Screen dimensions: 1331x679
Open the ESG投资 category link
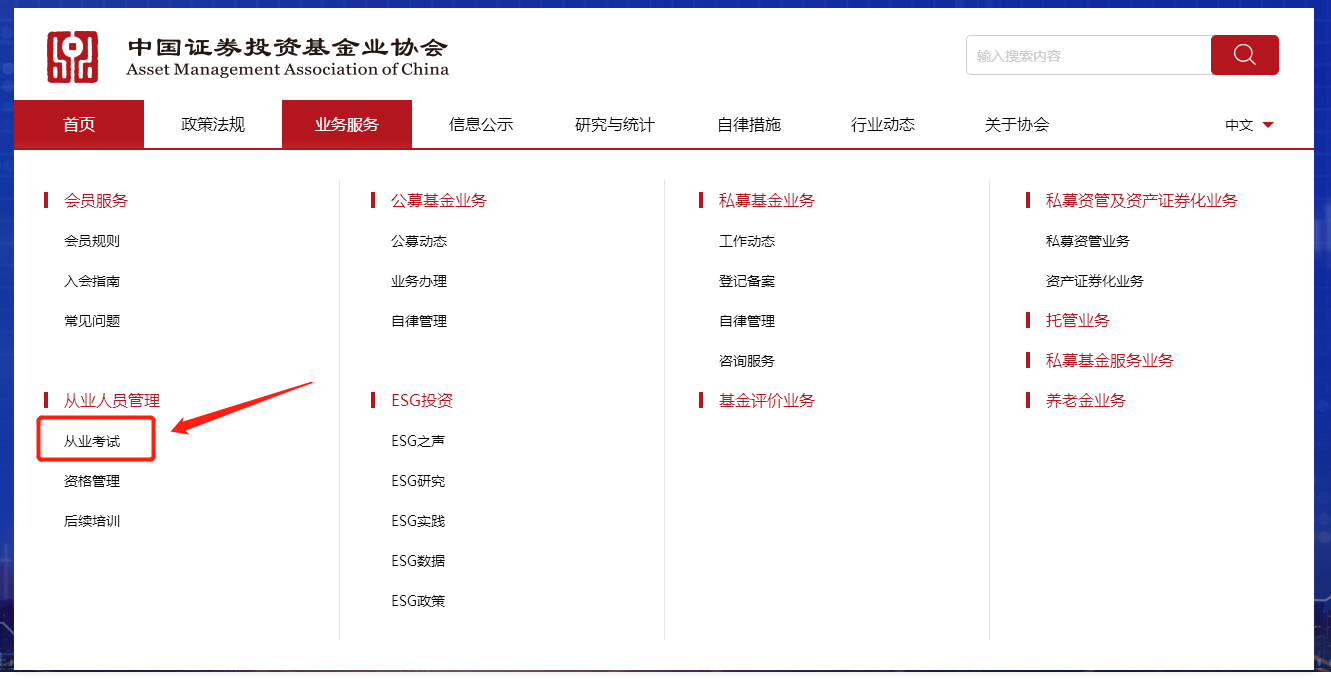(425, 400)
